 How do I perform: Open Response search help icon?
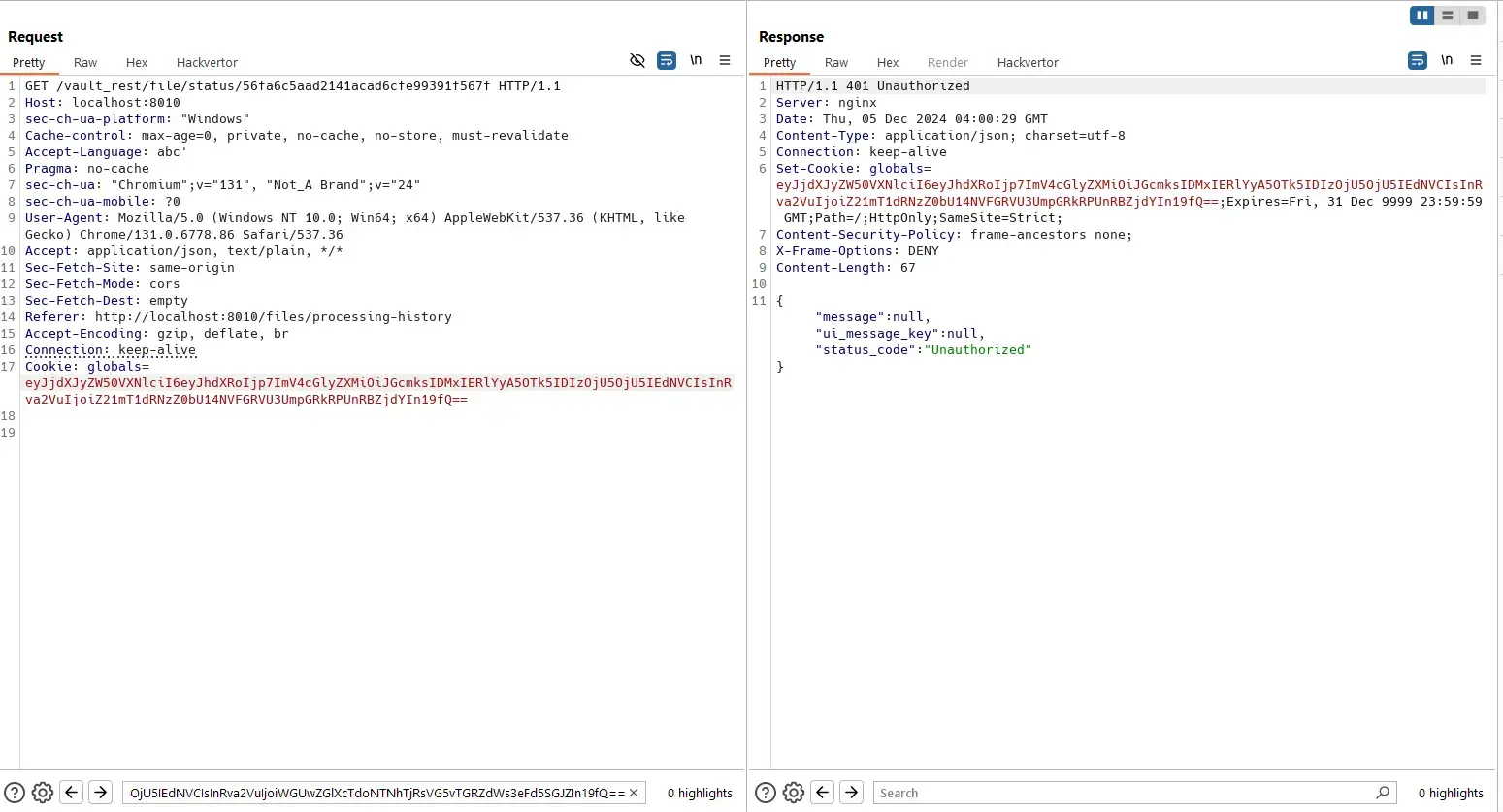click(x=766, y=793)
